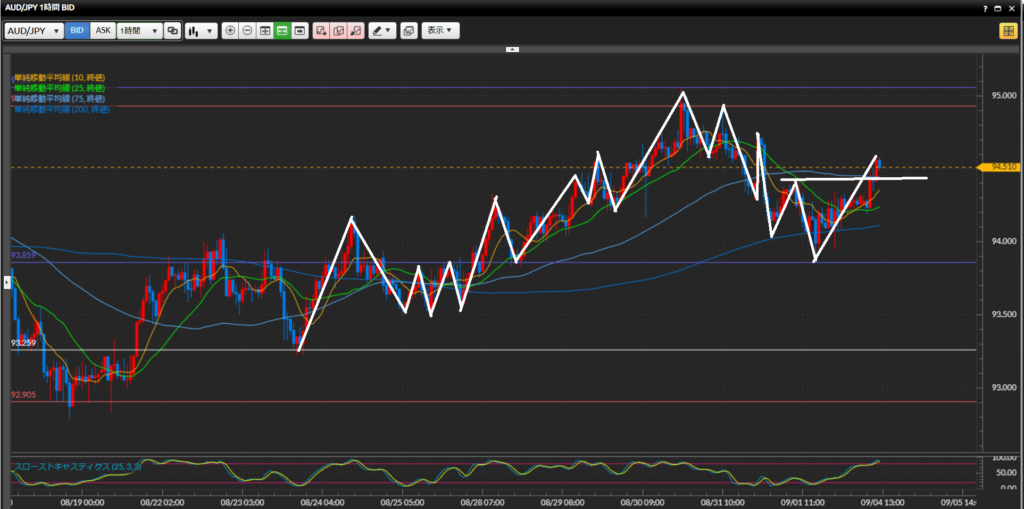Toggle the green fit-width display button
1024x509 pixels.
[x=283, y=31]
